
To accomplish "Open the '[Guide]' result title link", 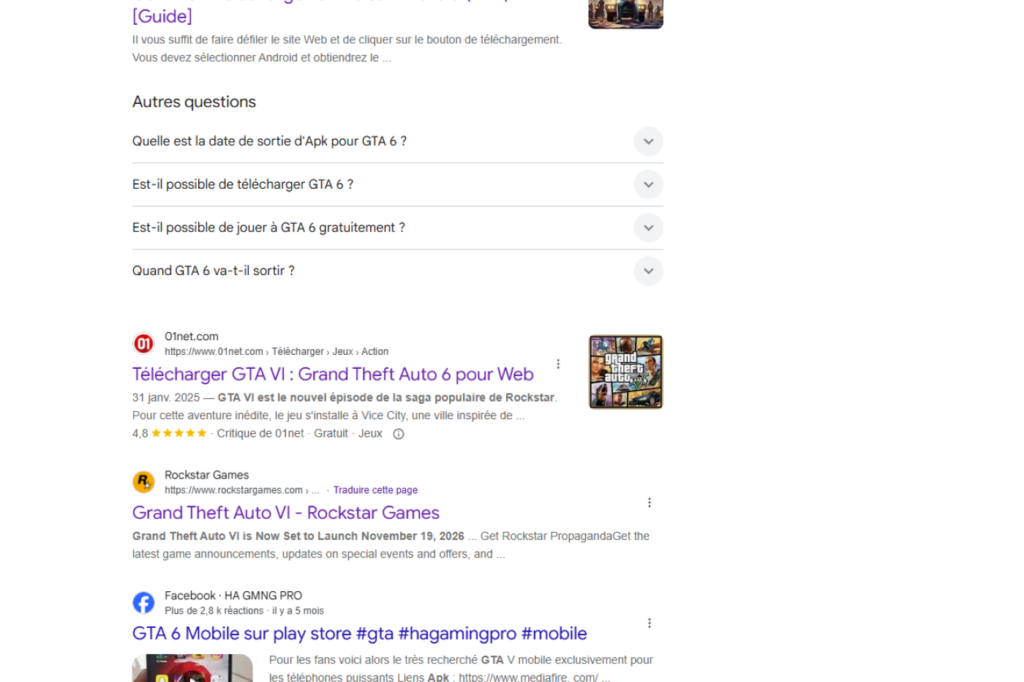I will tap(162, 16).
